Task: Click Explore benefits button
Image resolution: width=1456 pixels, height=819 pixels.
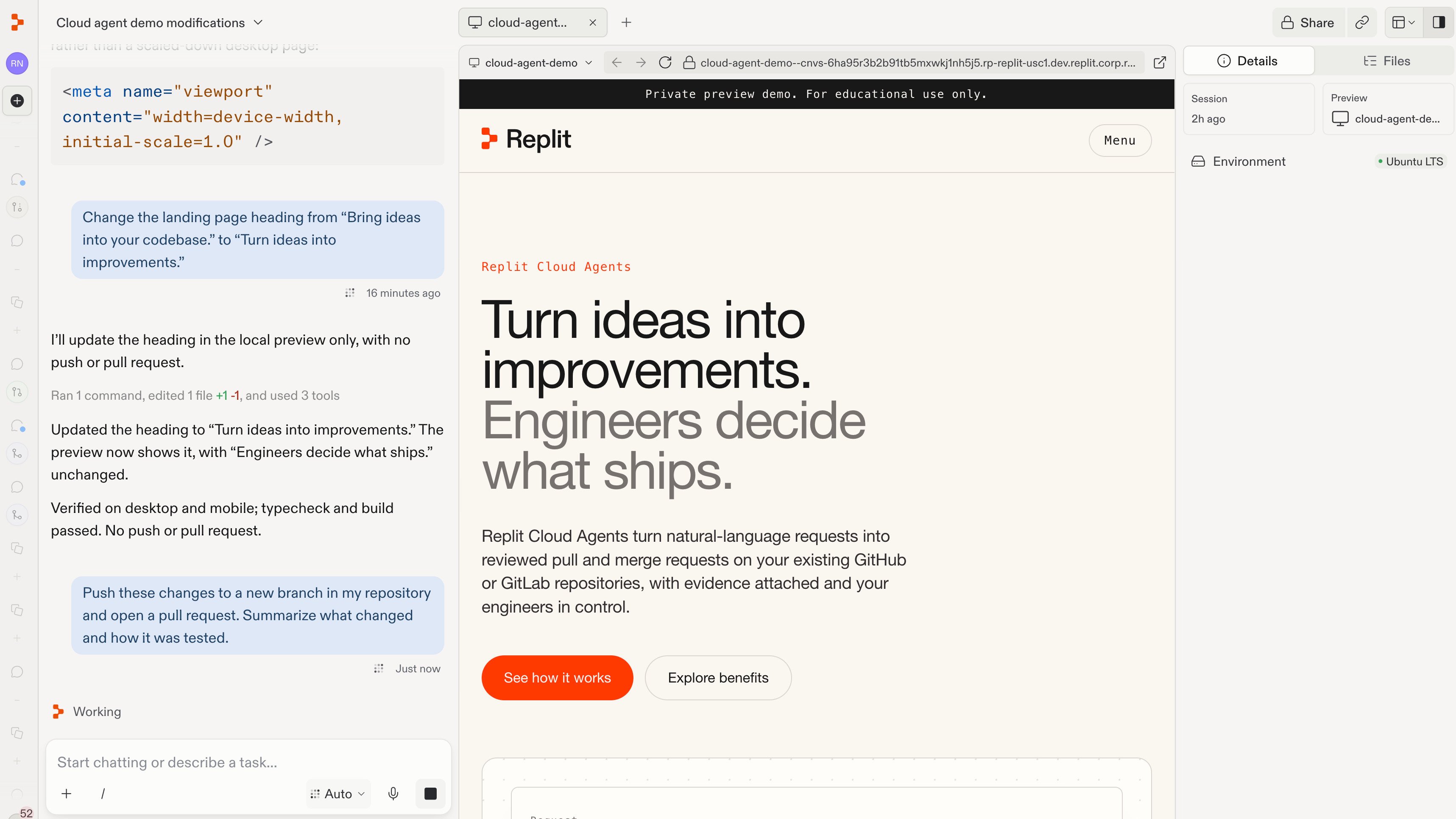Action: pyautogui.click(x=718, y=678)
